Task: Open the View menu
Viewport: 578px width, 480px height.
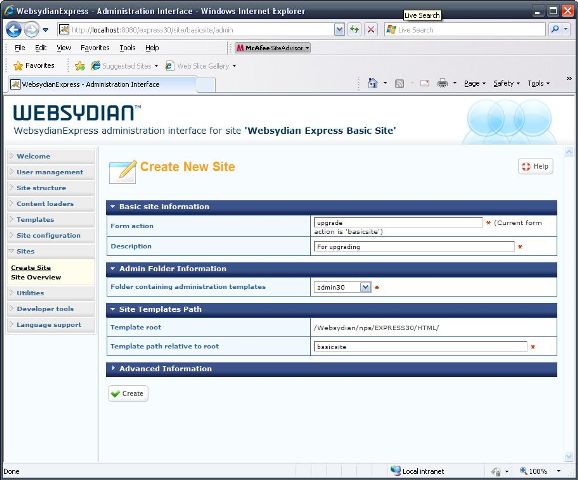Action: (63, 48)
